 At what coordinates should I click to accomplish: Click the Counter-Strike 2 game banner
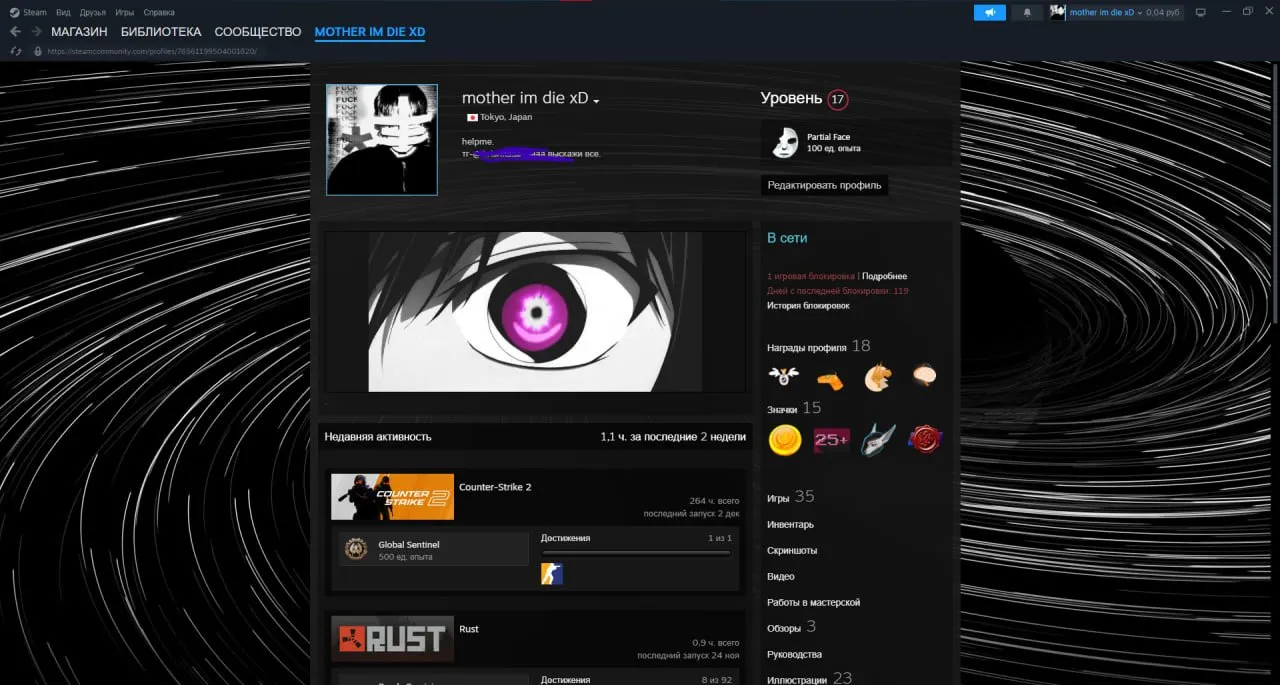pyautogui.click(x=392, y=497)
